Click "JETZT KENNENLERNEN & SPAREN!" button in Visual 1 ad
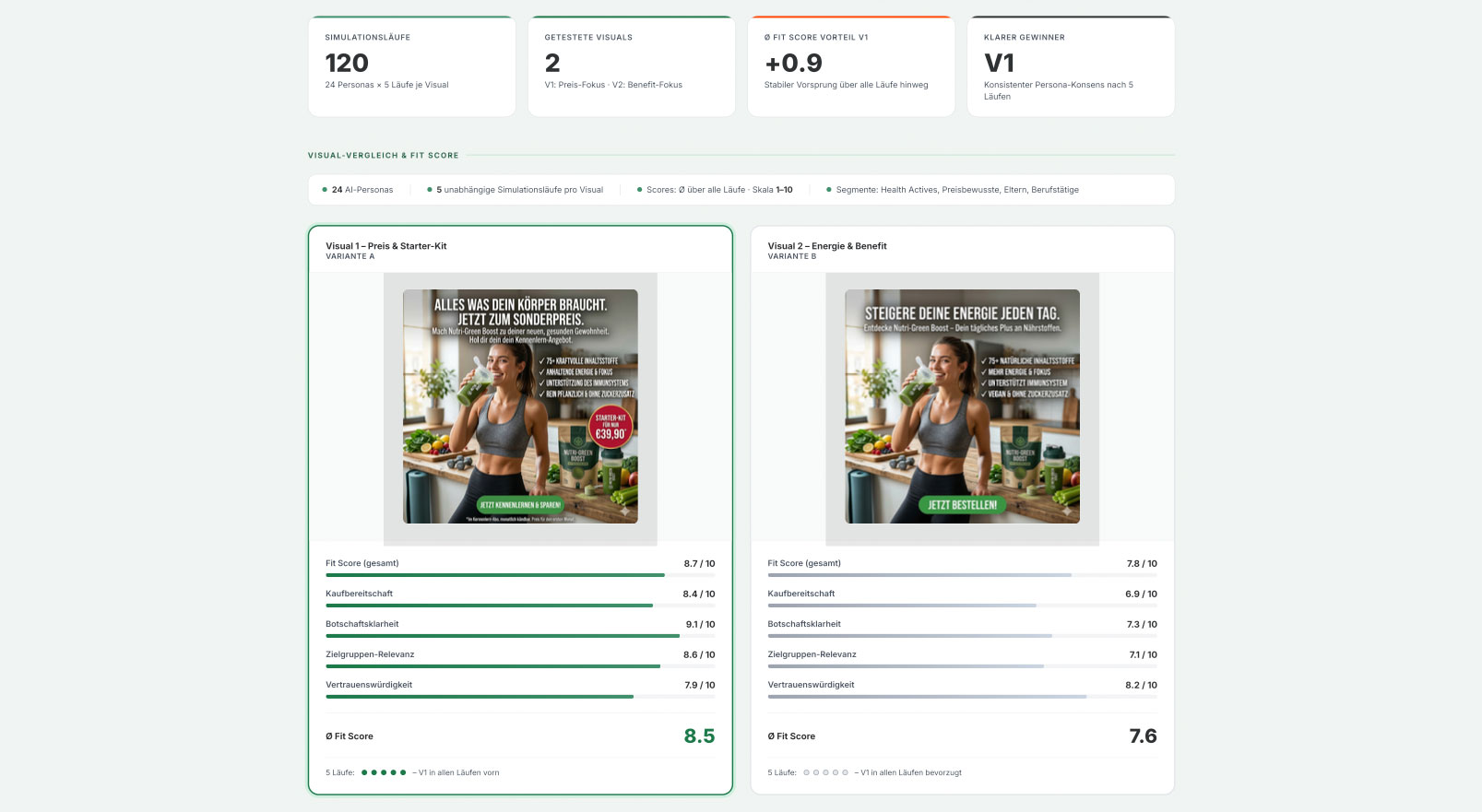 click(x=520, y=505)
